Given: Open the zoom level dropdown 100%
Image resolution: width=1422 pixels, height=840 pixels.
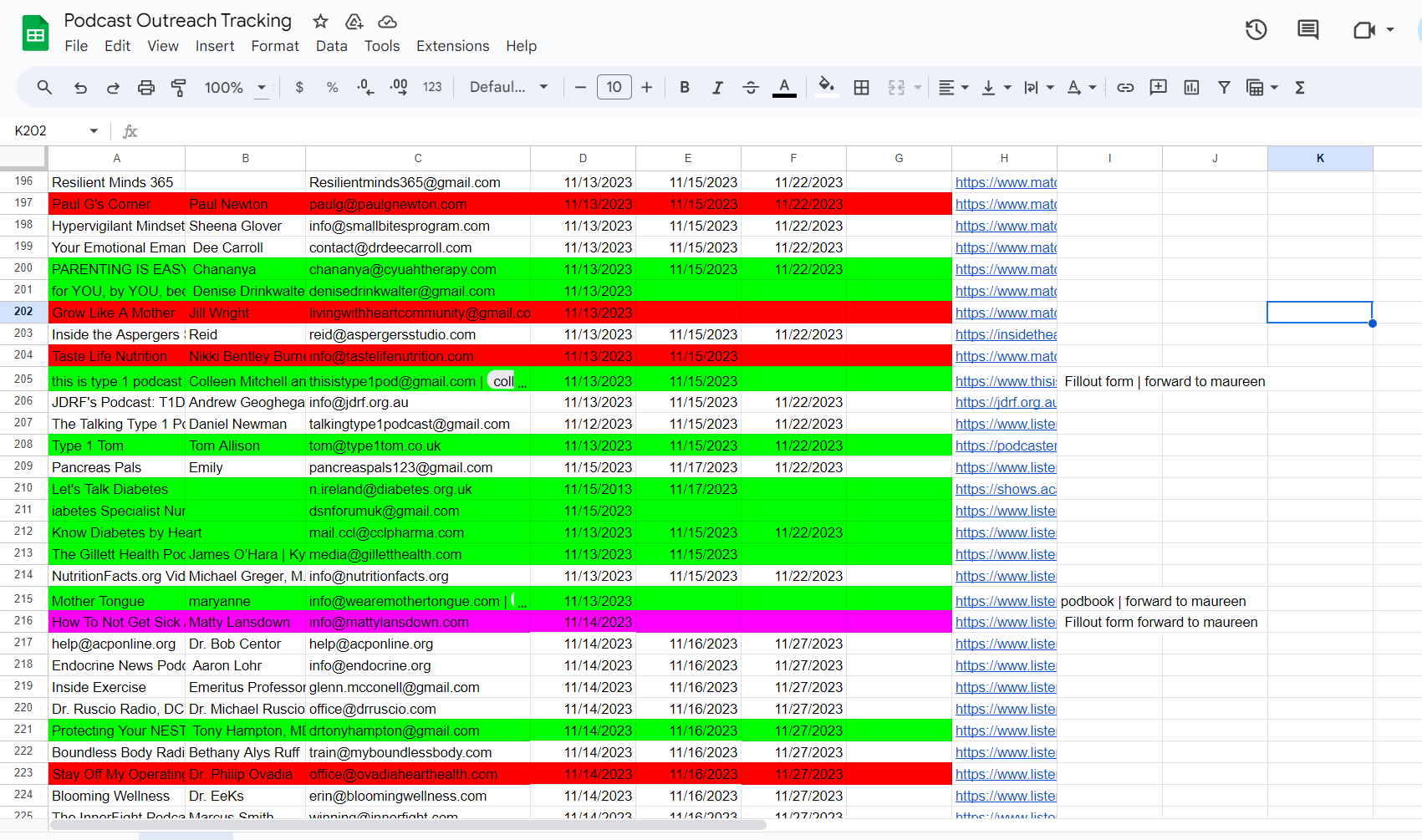Looking at the screenshot, I should [236, 87].
